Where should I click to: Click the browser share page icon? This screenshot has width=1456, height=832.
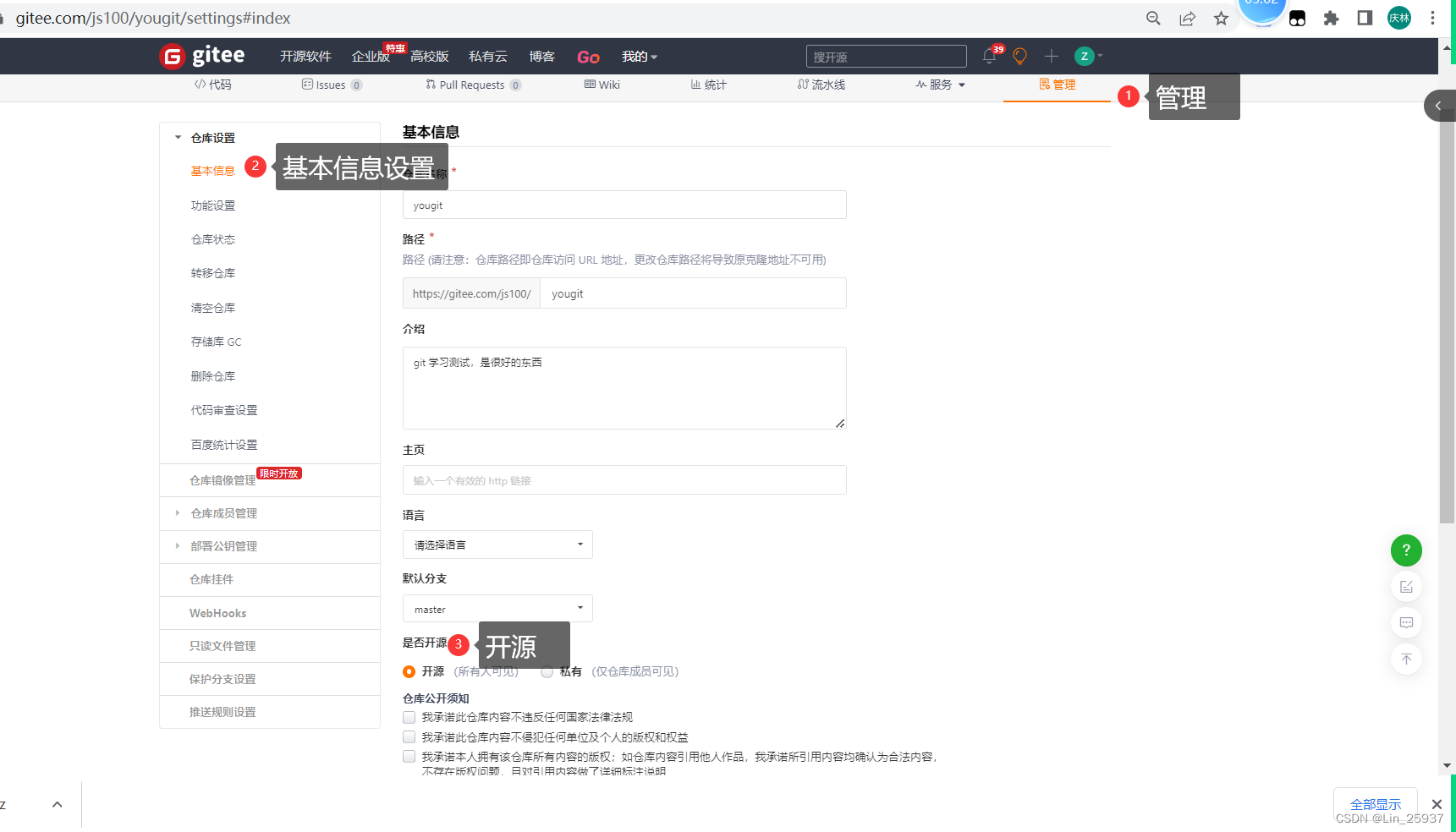[x=1187, y=19]
